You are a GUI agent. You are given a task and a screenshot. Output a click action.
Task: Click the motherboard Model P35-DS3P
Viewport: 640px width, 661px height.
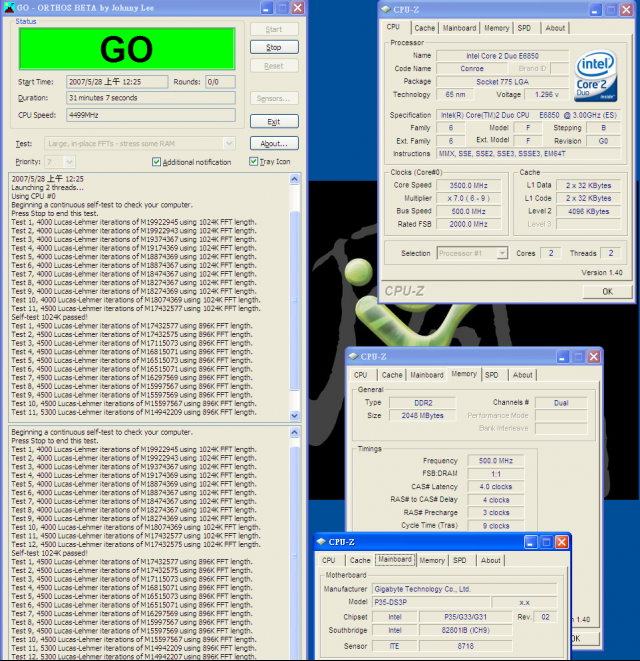pos(431,602)
